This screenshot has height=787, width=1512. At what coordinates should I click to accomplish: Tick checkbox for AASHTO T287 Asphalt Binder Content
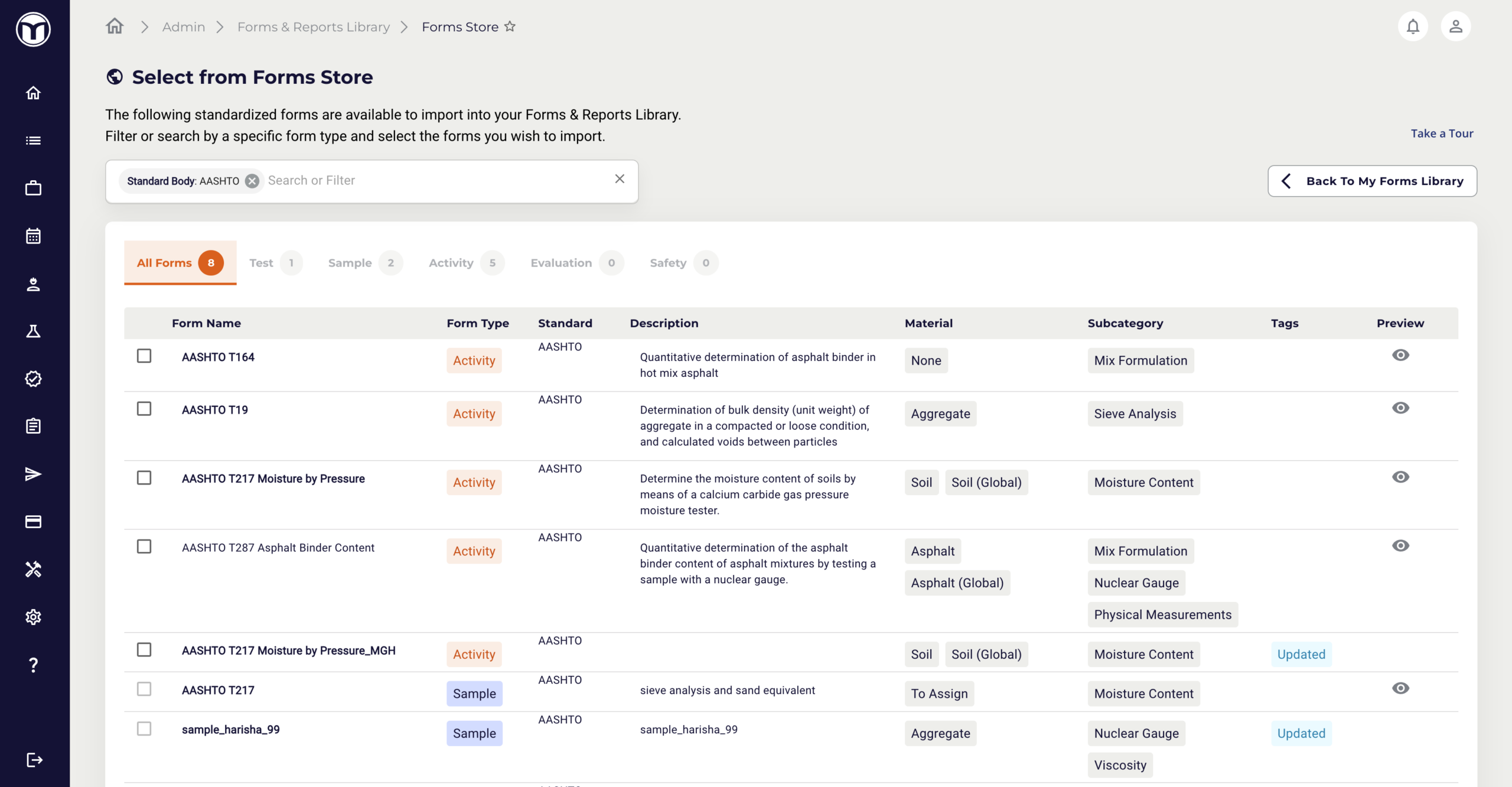point(144,547)
